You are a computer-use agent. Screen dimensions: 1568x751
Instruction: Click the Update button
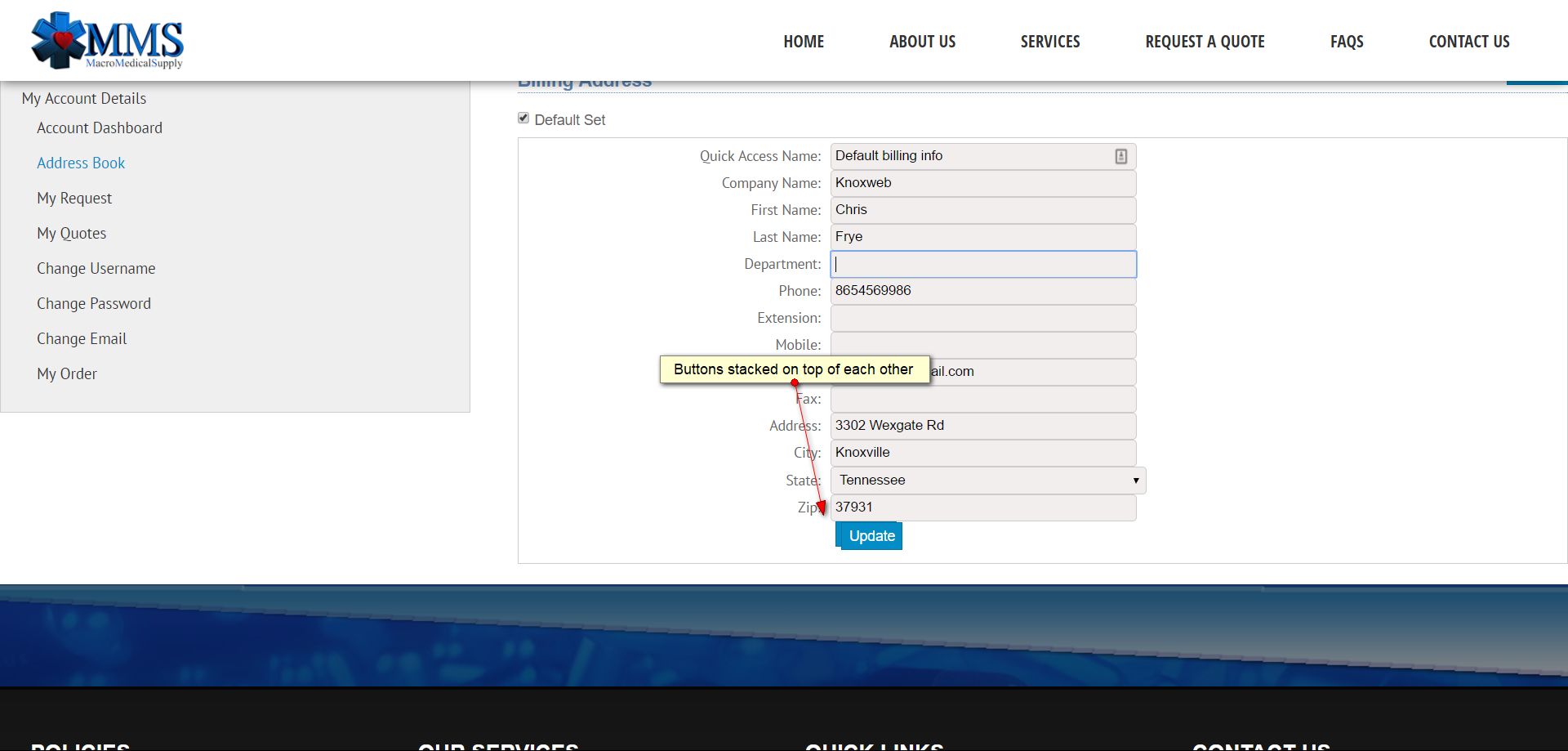(871, 536)
